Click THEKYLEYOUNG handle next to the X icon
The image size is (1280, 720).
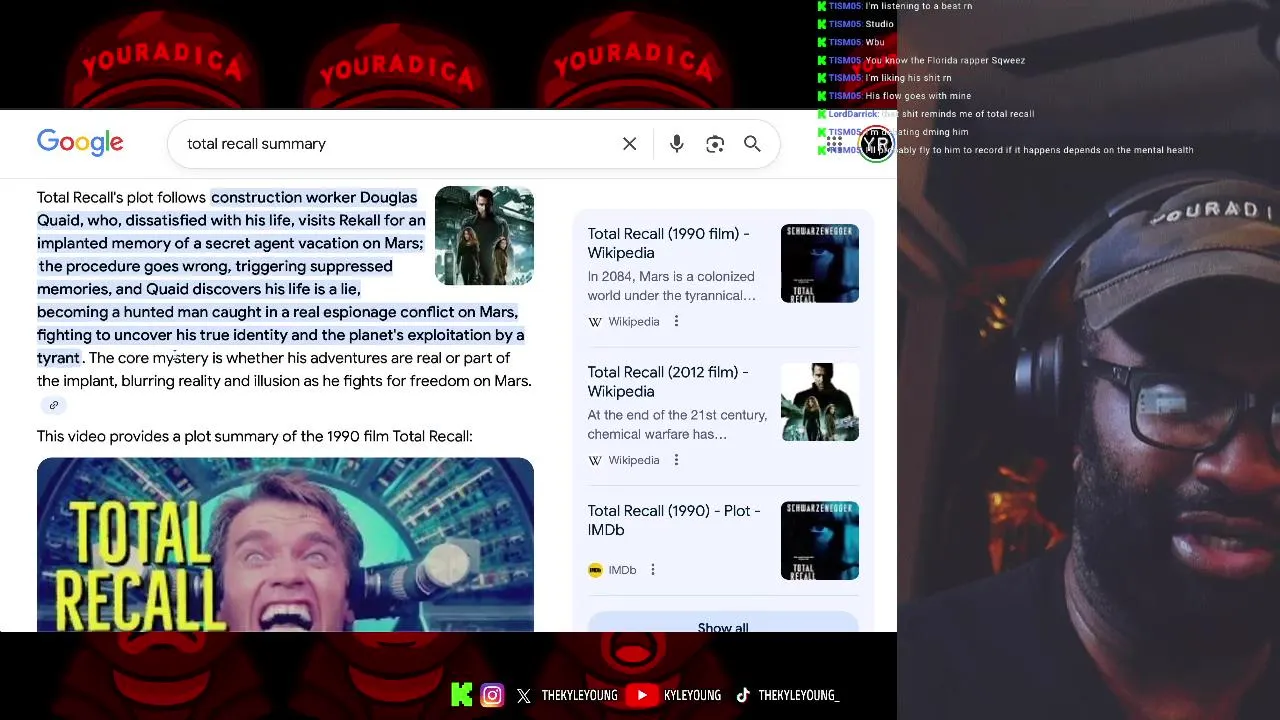tap(579, 696)
